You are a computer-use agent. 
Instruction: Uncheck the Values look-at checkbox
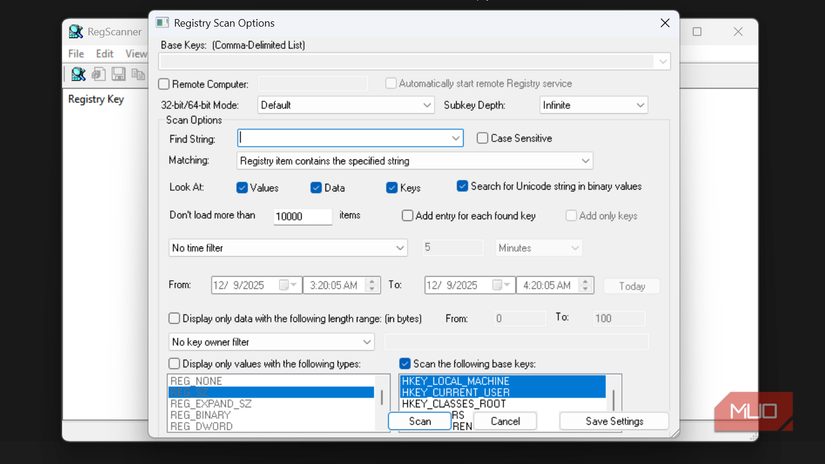[242, 188]
